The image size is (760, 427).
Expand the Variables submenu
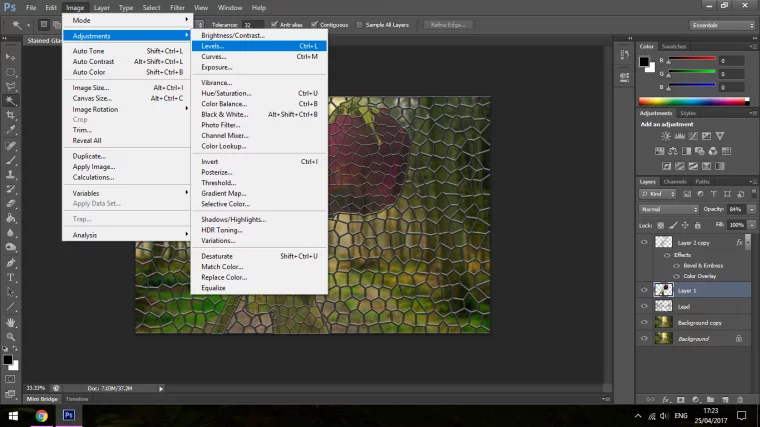[127, 193]
